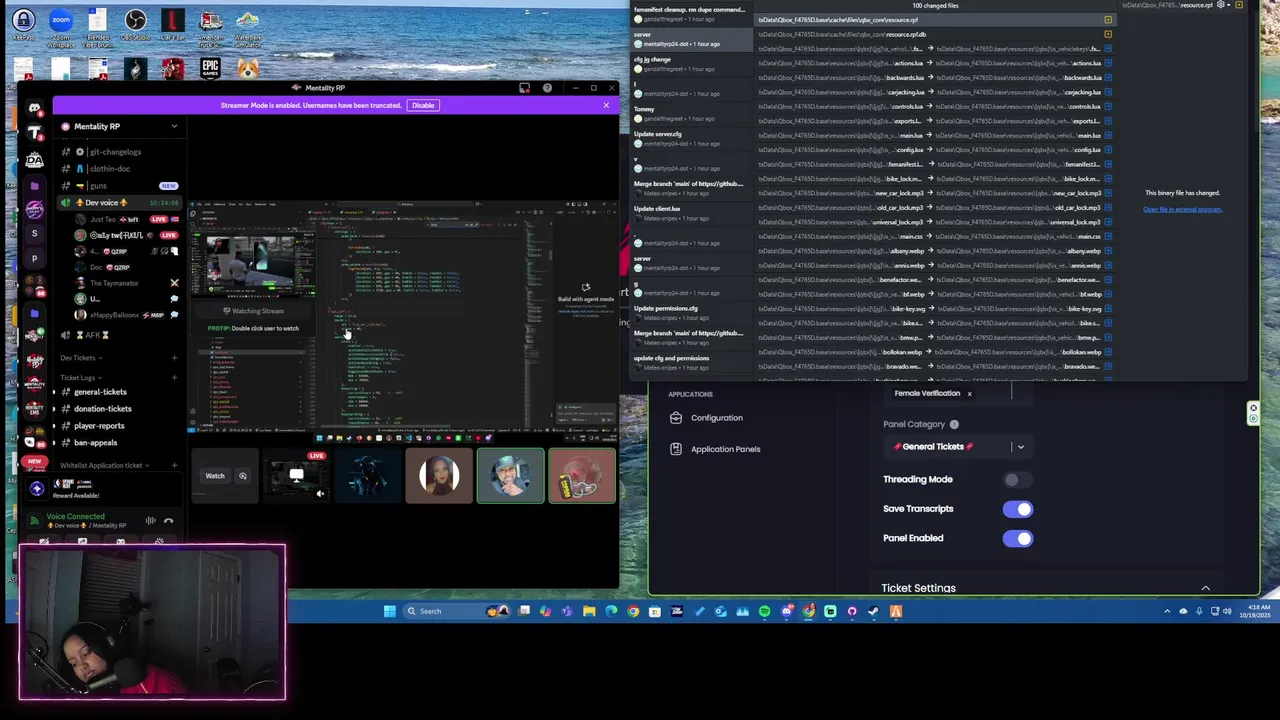The height and width of the screenshot is (720, 1280).
Task: Open Discord help question mark icon
Action: [547, 88]
